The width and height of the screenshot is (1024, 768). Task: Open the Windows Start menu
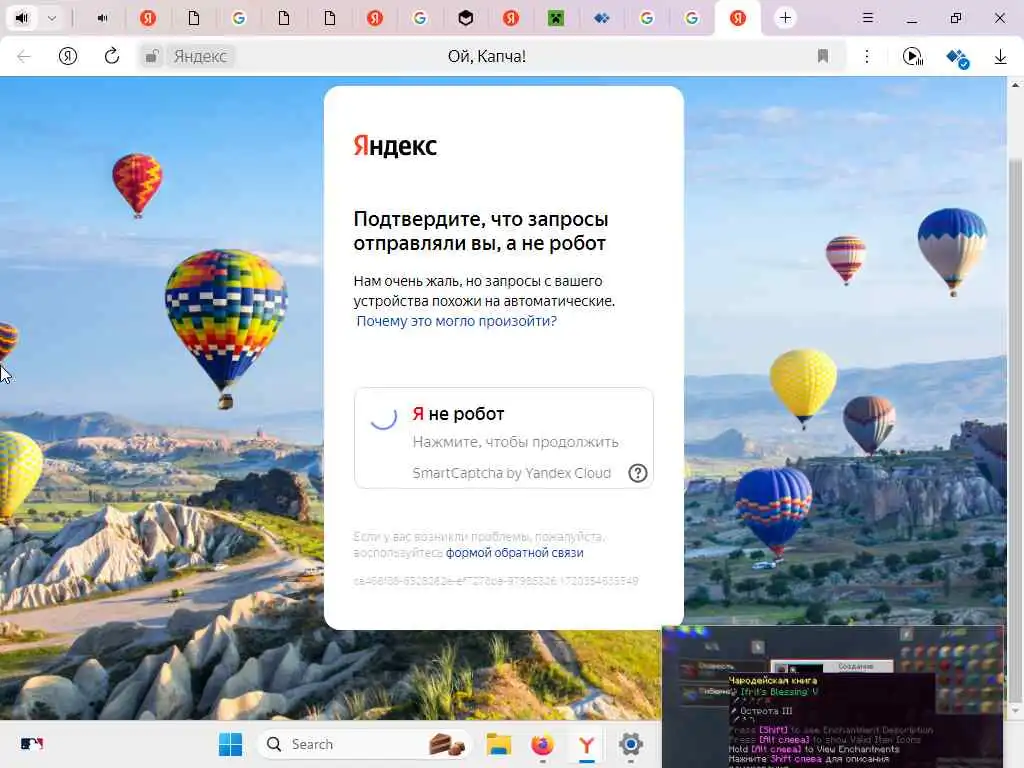click(x=230, y=744)
